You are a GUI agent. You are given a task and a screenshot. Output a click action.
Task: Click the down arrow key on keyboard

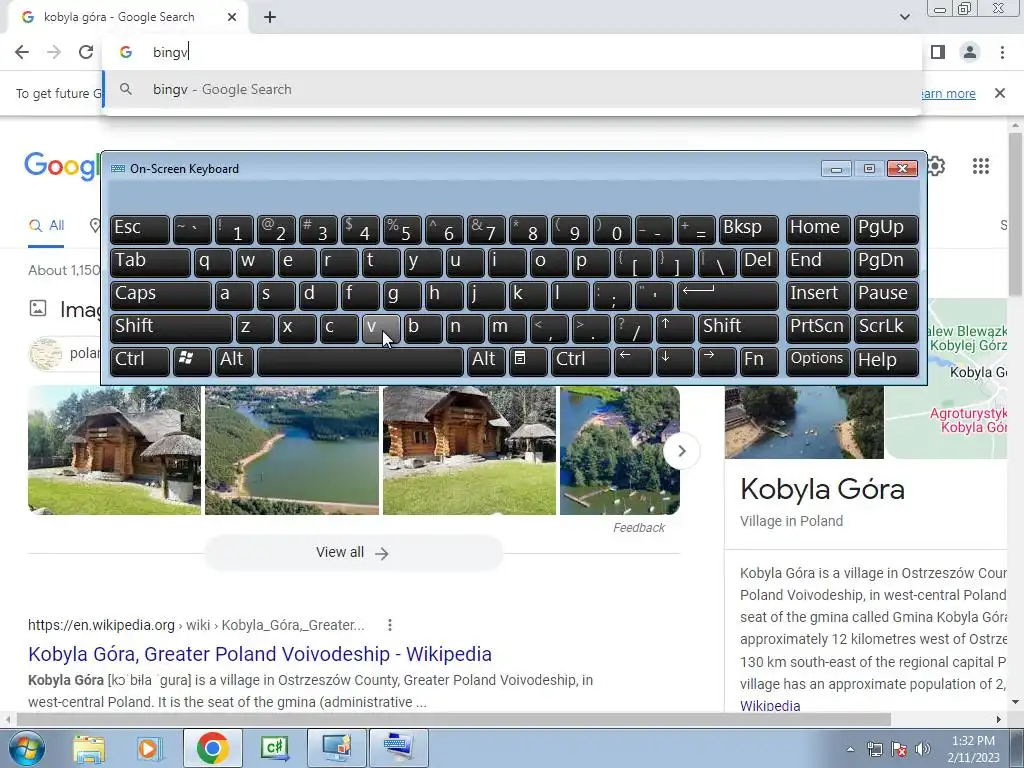[675, 361]
